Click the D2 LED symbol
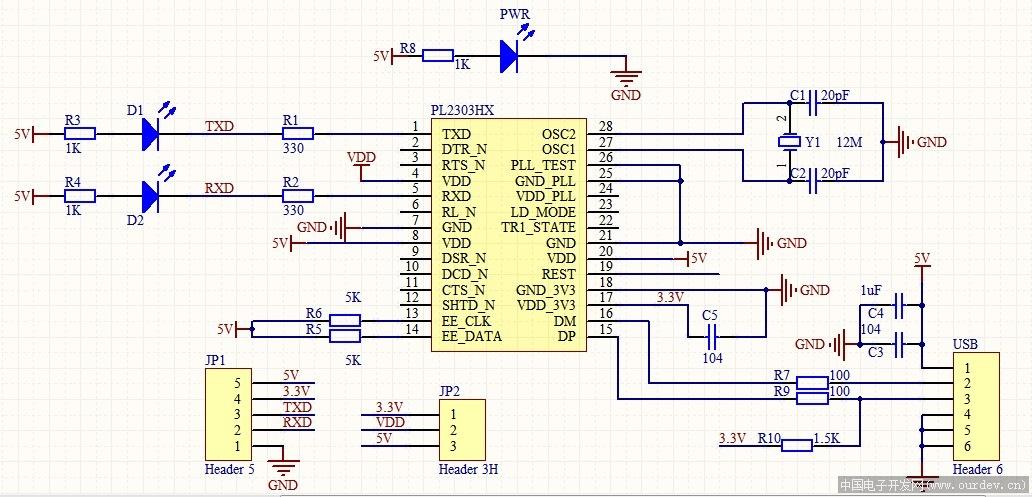 151,196
